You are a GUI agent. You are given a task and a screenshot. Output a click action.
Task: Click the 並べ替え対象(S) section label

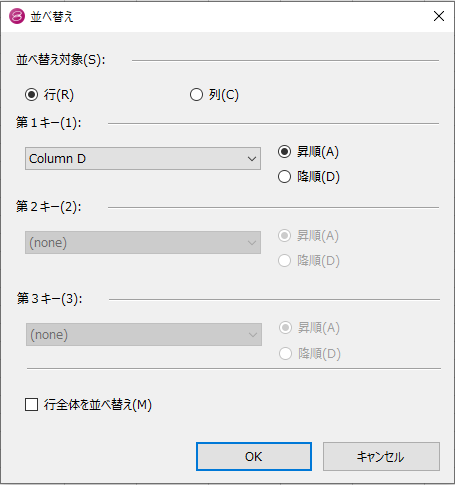tap(61, 60)
